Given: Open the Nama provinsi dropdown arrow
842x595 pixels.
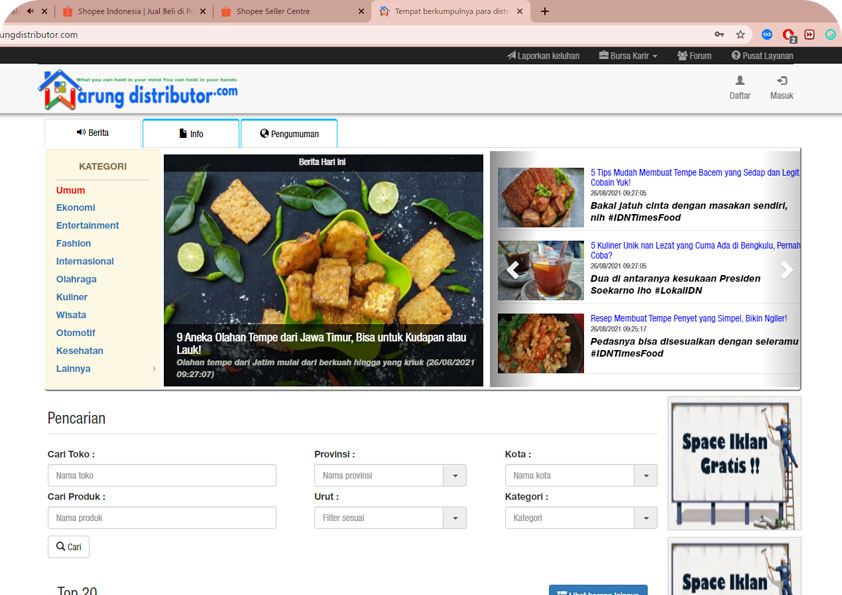Looking at the screenshot, I should (455, 475).
